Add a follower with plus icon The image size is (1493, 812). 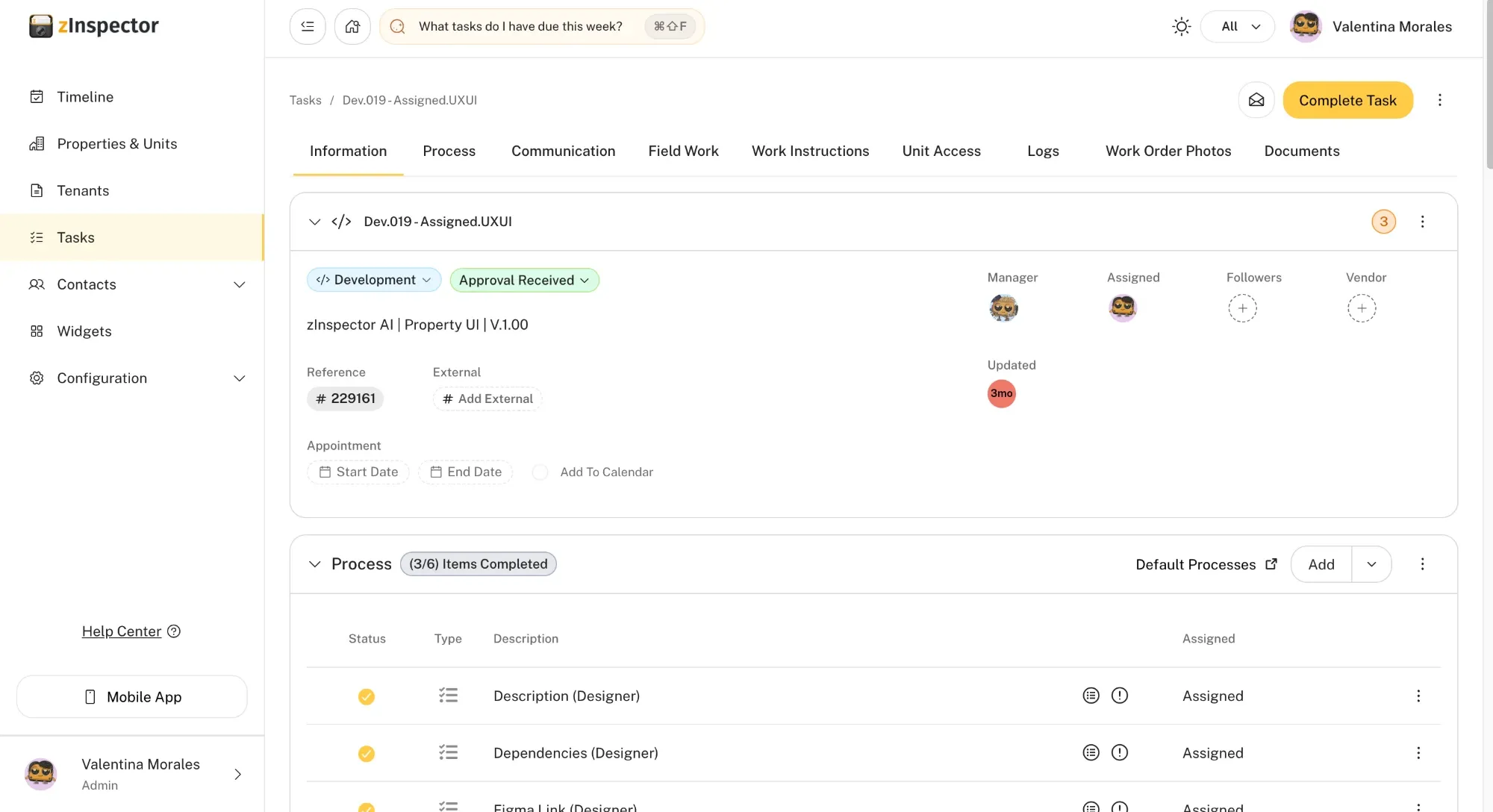tap(1243, 308)
